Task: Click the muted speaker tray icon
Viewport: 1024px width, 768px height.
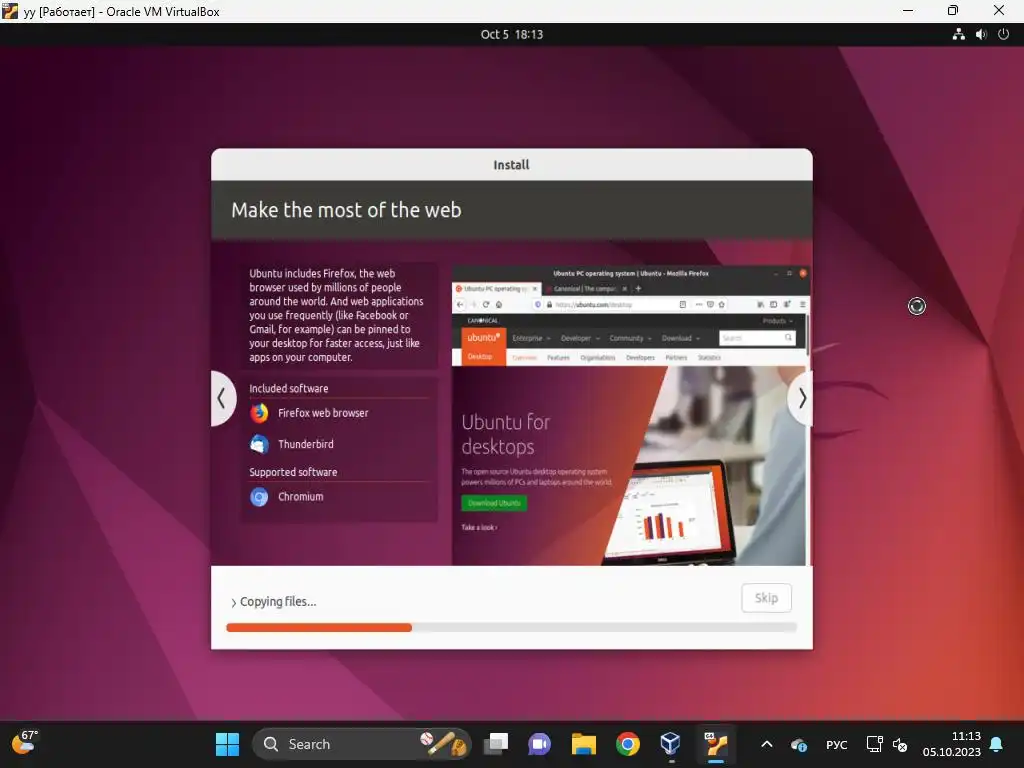Action: (900, 744)
